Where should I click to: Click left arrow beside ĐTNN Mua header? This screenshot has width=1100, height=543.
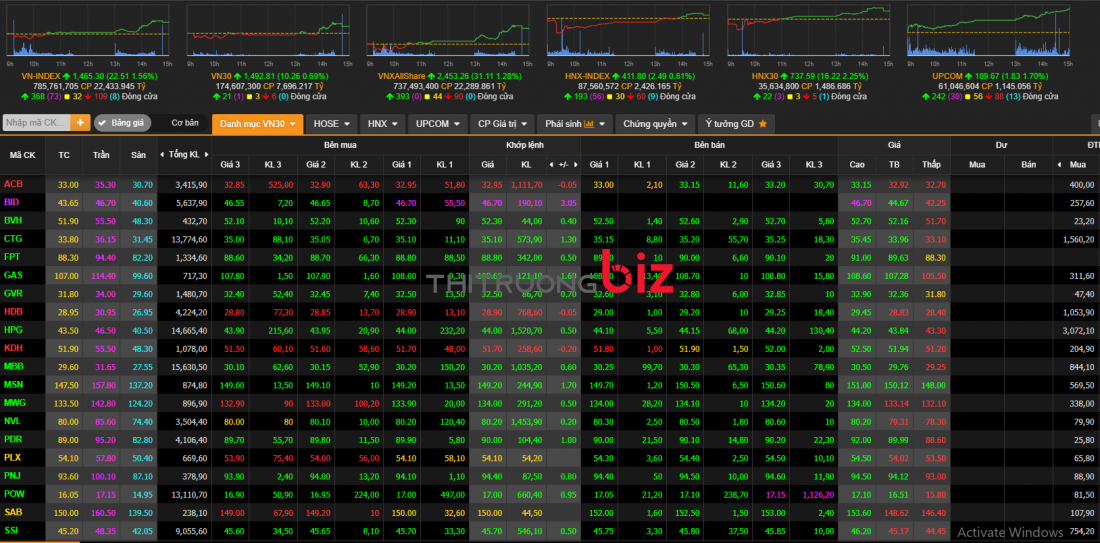[1060, 165]
